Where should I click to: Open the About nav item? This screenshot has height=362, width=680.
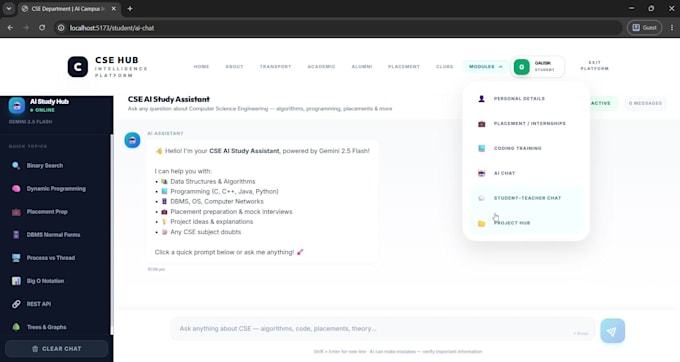click(x=234, y=67)
